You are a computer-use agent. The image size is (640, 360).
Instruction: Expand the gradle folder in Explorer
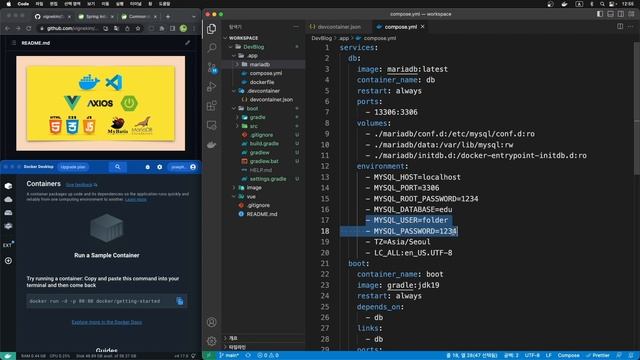point(237,118)
